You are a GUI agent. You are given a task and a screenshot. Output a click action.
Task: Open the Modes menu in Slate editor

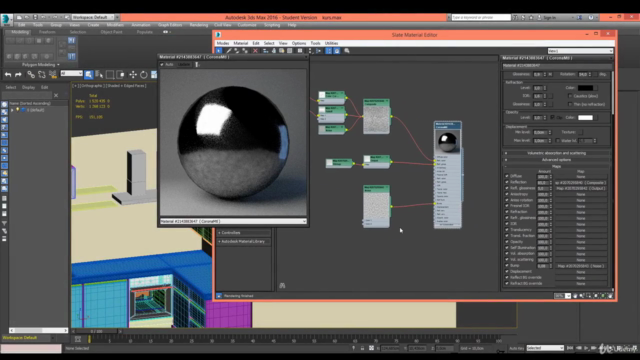pyautogui.click(x=223, y=43)
